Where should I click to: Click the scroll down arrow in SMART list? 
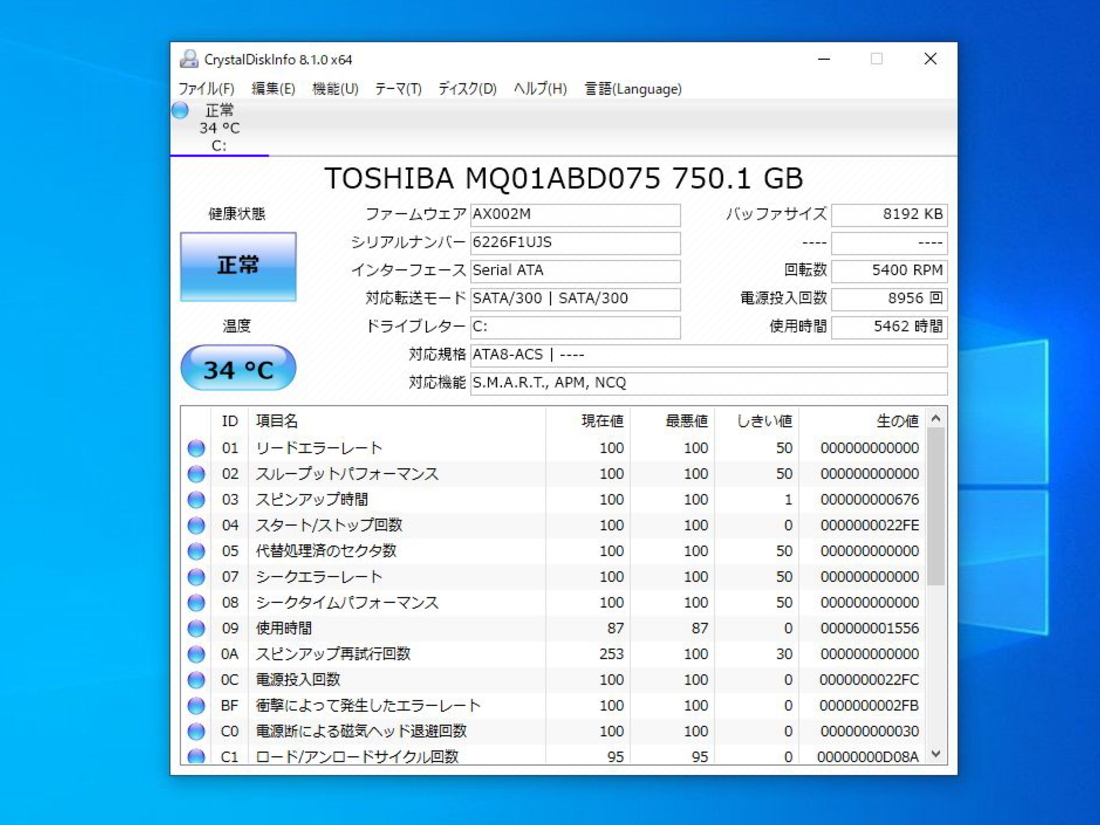tap(936, 754)
